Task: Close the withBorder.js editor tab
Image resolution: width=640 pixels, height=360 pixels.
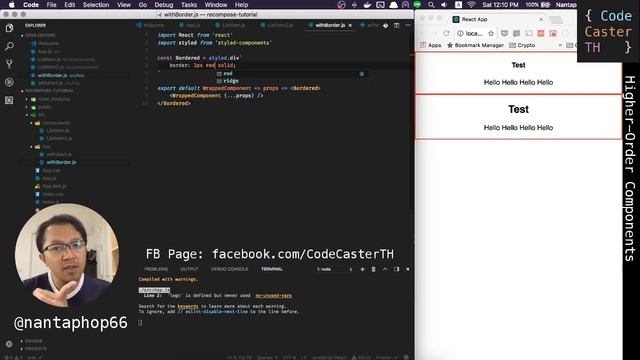Action: coord(350,25)
